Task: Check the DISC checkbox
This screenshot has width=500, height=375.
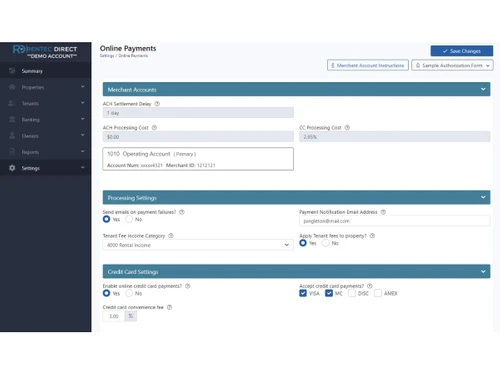Action: coord(352,293)
